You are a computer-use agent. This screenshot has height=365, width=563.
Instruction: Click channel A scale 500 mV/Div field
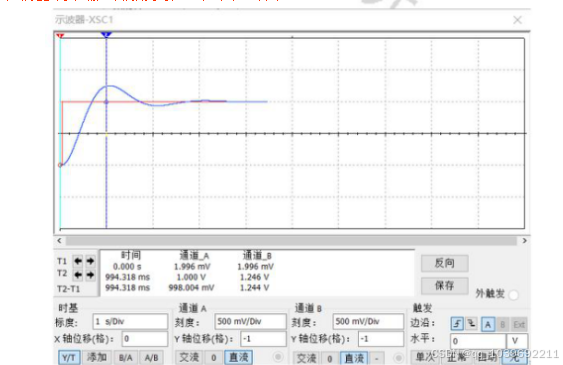[250, 322]
